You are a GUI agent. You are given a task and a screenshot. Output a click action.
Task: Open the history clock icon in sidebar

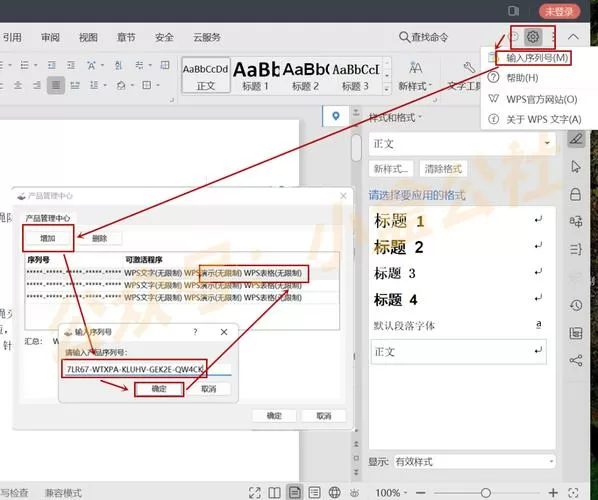pos(576,305)
